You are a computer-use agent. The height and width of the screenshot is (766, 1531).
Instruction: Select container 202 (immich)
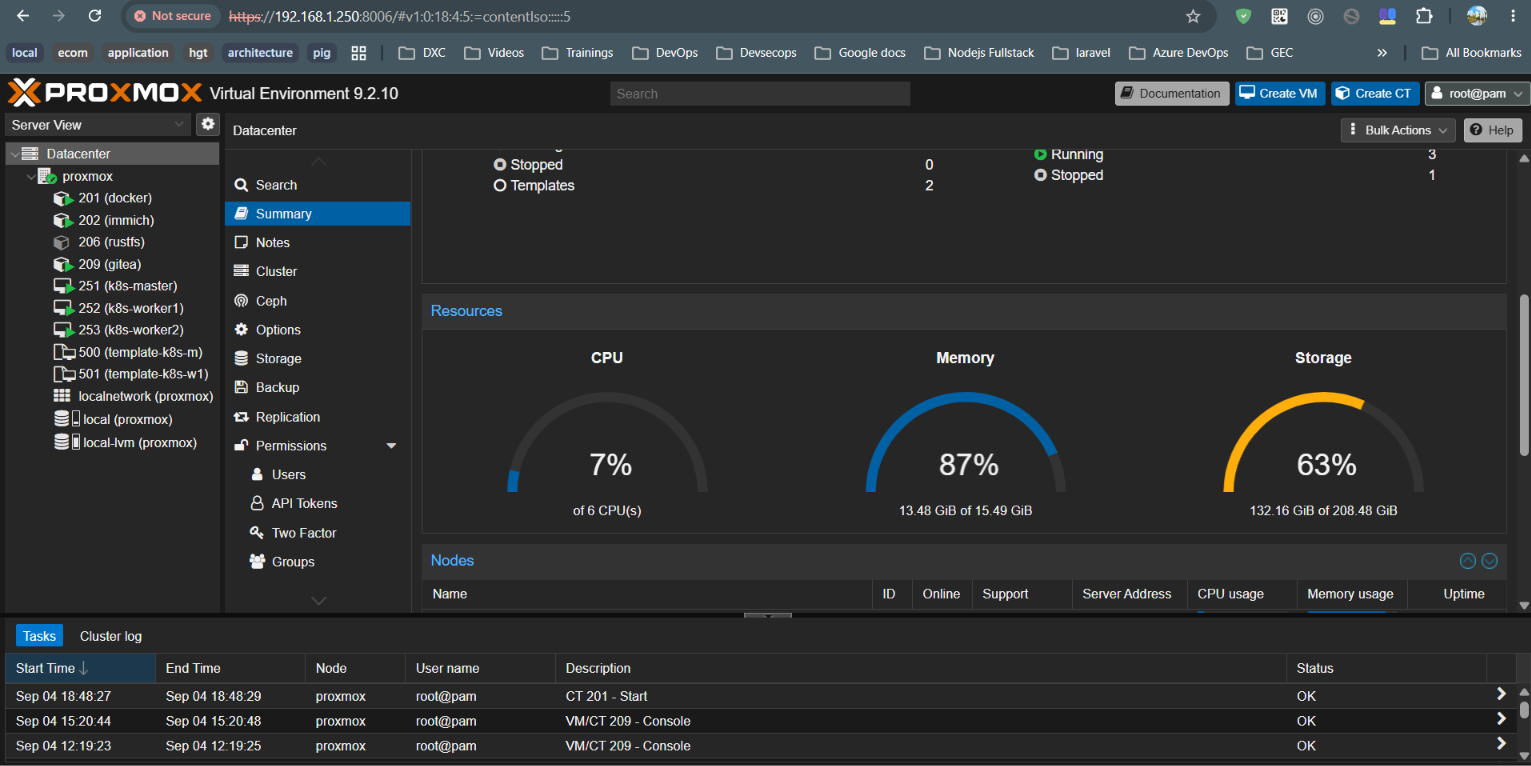(x=116, y=220)
